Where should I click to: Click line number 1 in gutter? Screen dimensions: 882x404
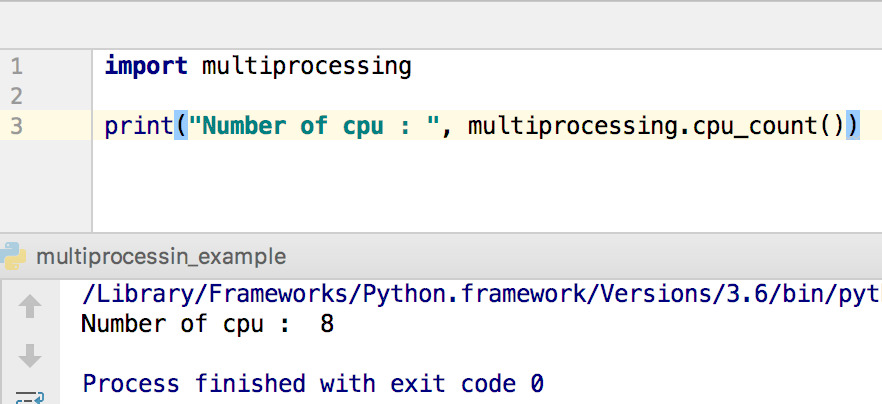[x=16, y=67]
